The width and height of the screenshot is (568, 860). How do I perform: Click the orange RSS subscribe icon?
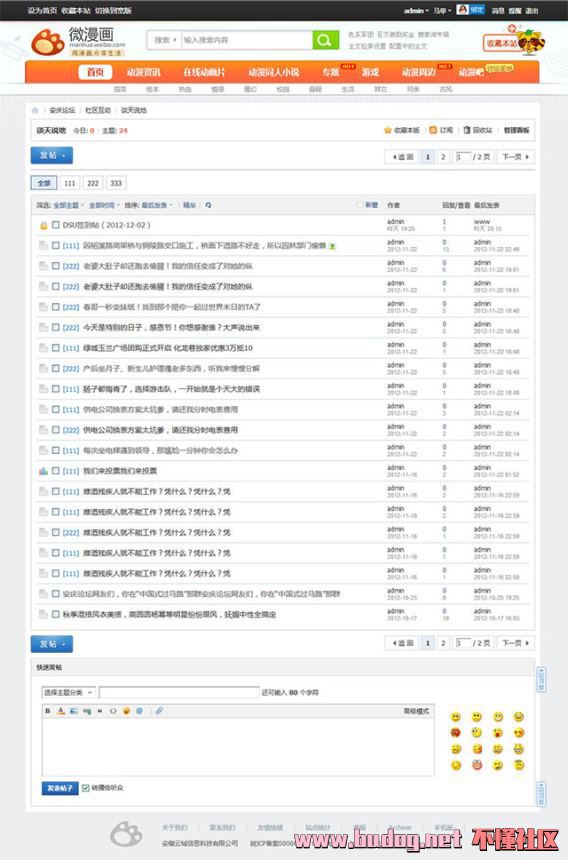[433, 130]
